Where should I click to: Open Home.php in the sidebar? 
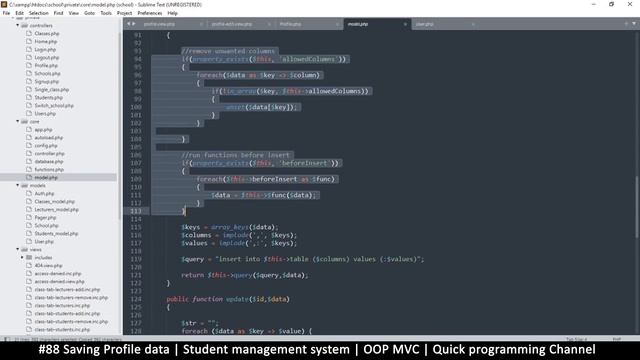click(46, 42)
